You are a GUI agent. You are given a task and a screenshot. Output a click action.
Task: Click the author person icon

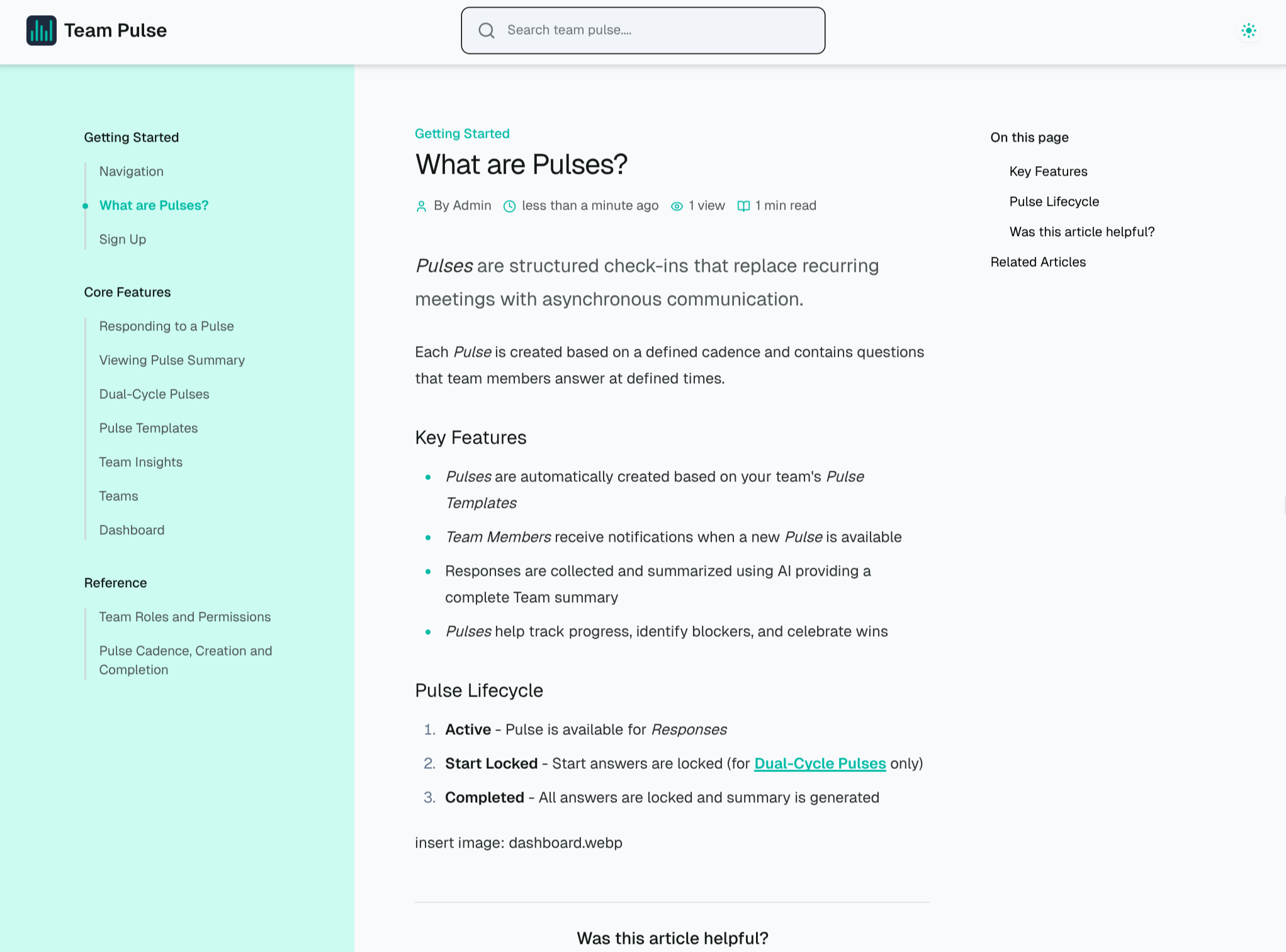click(421, 206)
